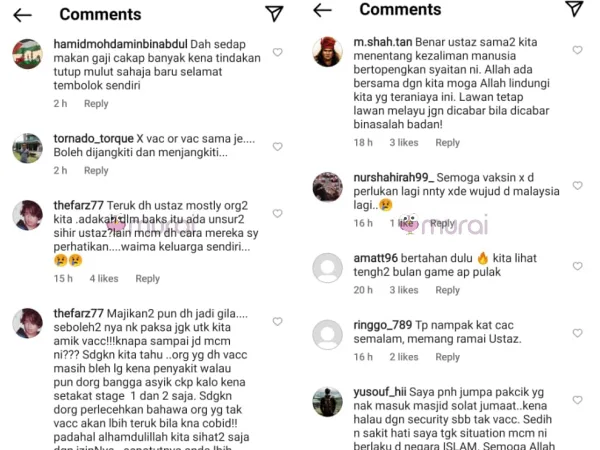Reply to ringgo_789's comment

[447, 357]
